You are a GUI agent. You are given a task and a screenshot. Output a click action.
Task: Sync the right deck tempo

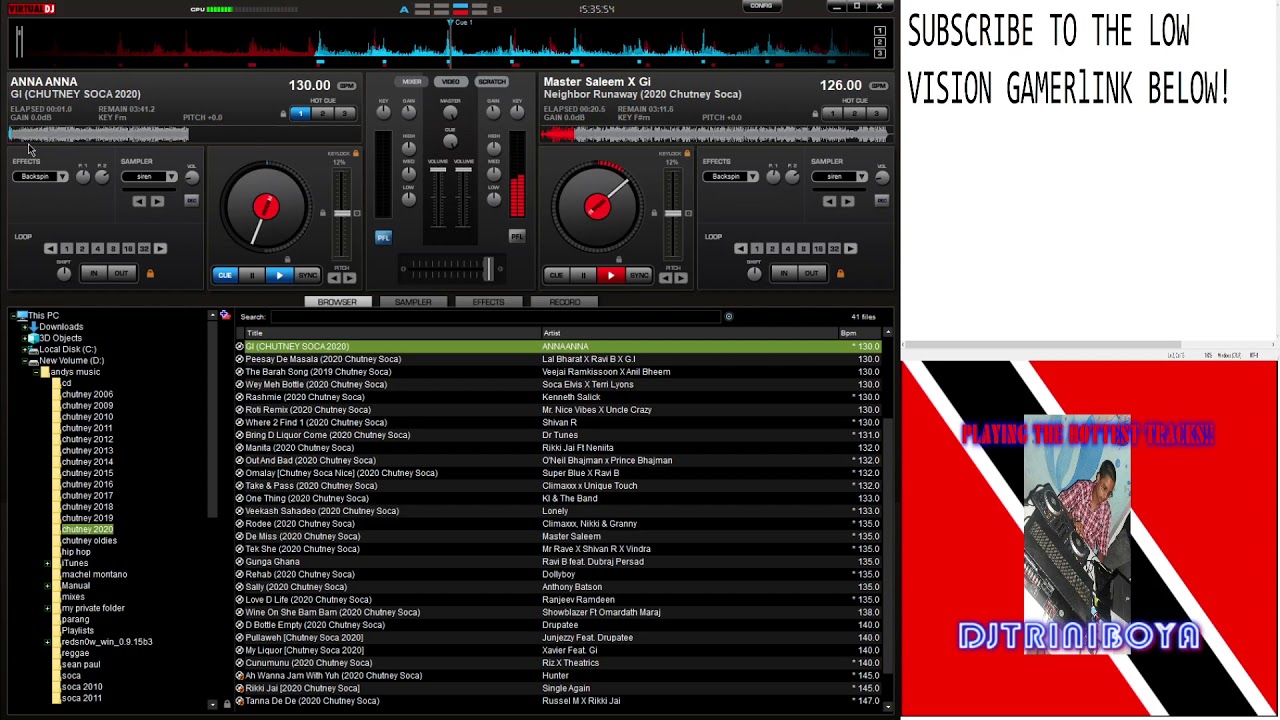point(639,275)
